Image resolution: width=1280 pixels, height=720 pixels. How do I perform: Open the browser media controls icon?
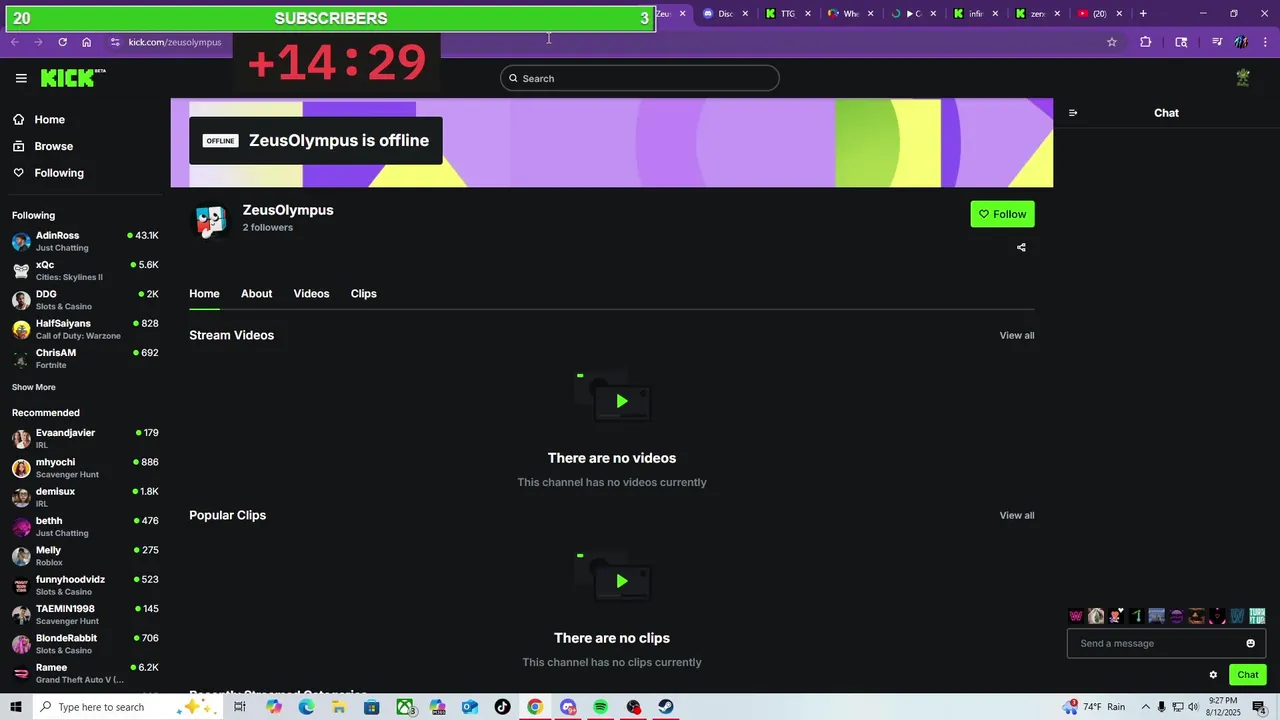(x=1217, y=42)
